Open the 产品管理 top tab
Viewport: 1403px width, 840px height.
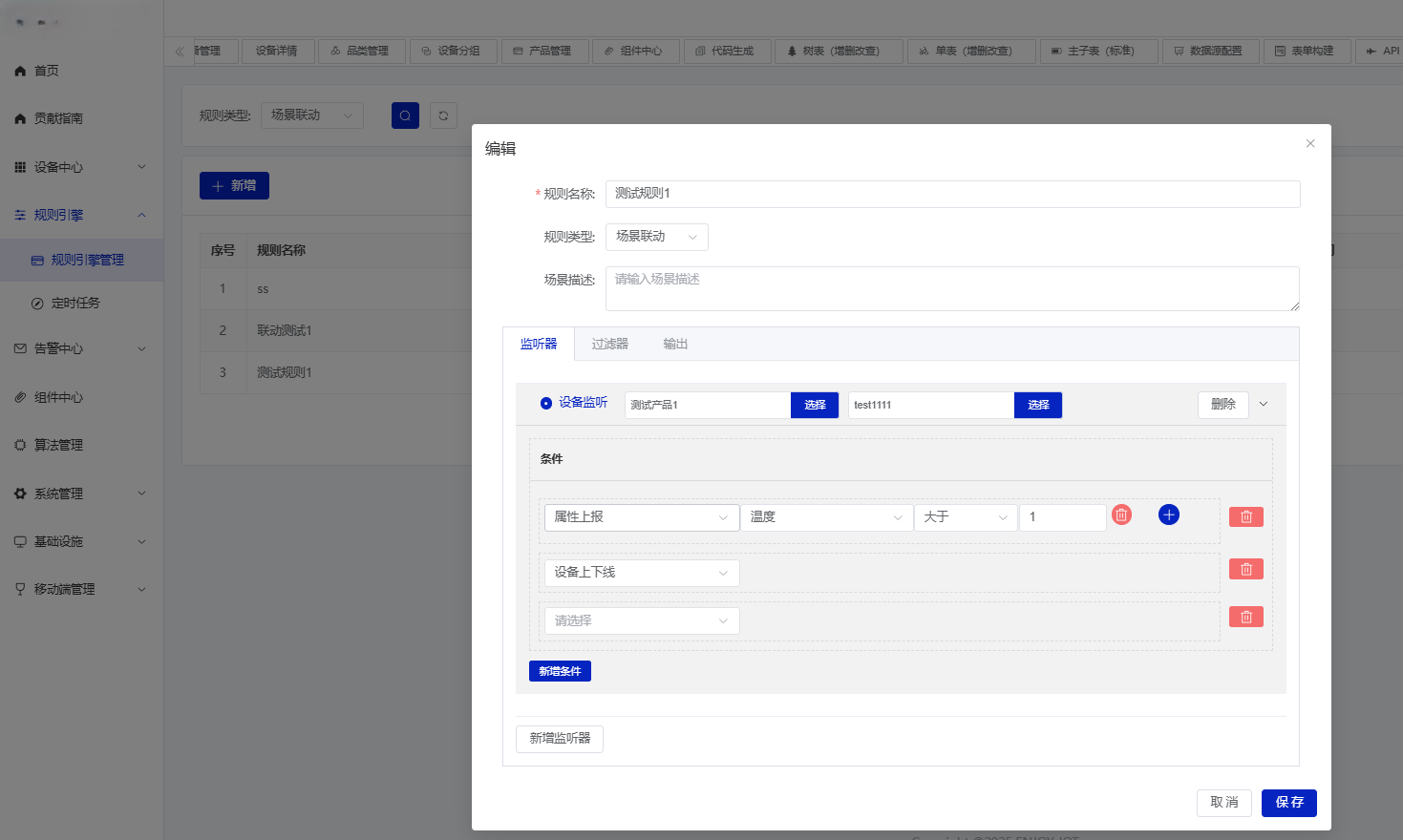544,51
